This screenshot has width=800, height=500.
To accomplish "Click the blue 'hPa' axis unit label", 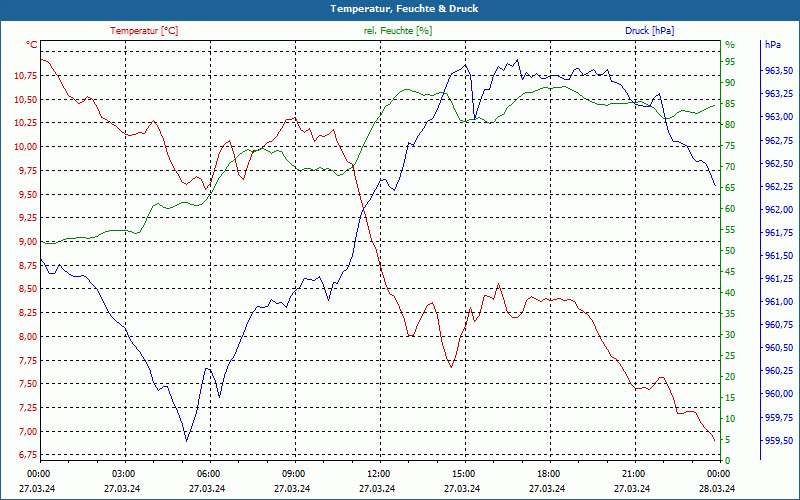I will coord(772,45).
